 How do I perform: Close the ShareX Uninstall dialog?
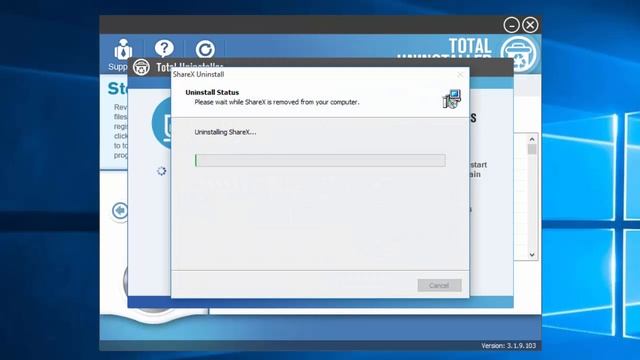(x=460, y=74)
